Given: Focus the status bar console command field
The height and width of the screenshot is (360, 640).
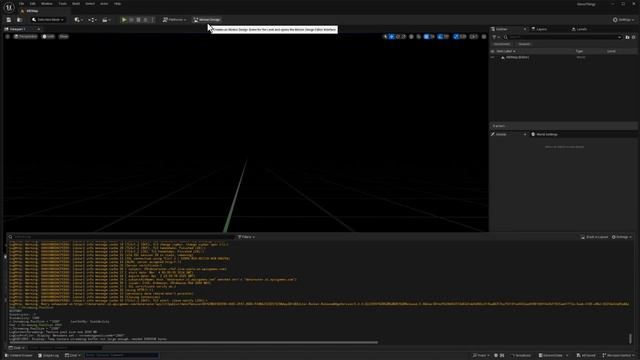Looking at the screenshot, I should tap(122, 356).
